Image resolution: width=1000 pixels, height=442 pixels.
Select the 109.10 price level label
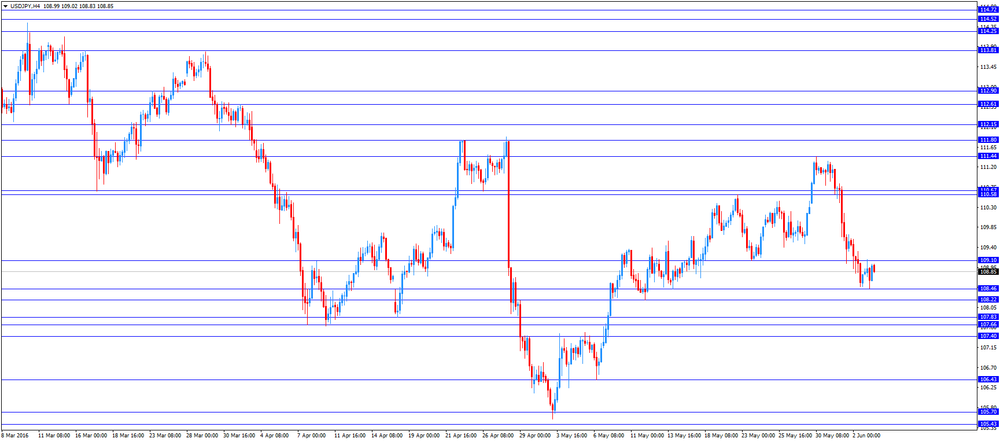click(x=989, y=260)
